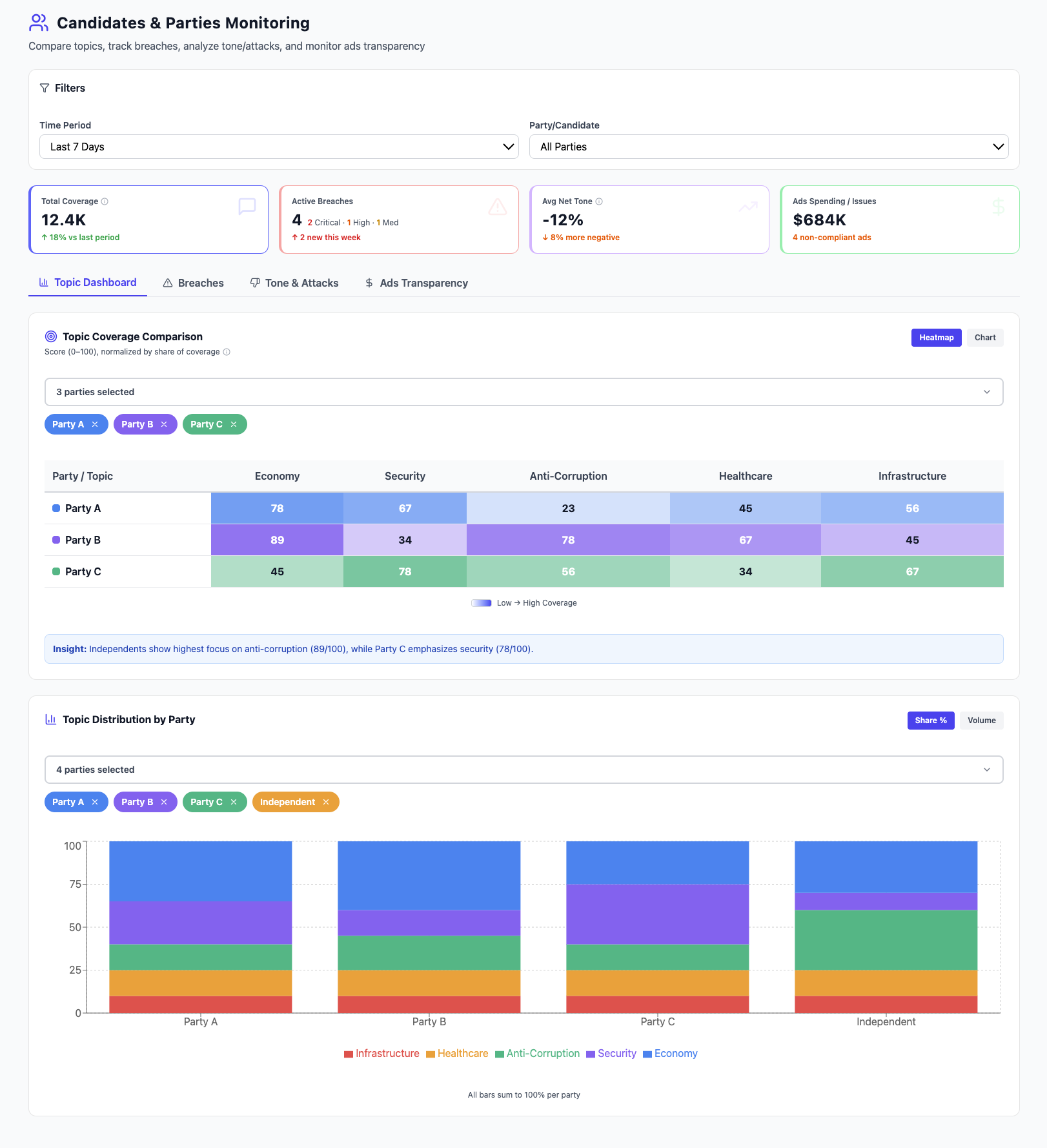This screenshot has width=1047, height=1148.
Task: Click the Security legend square
Action: (591, 1054)
